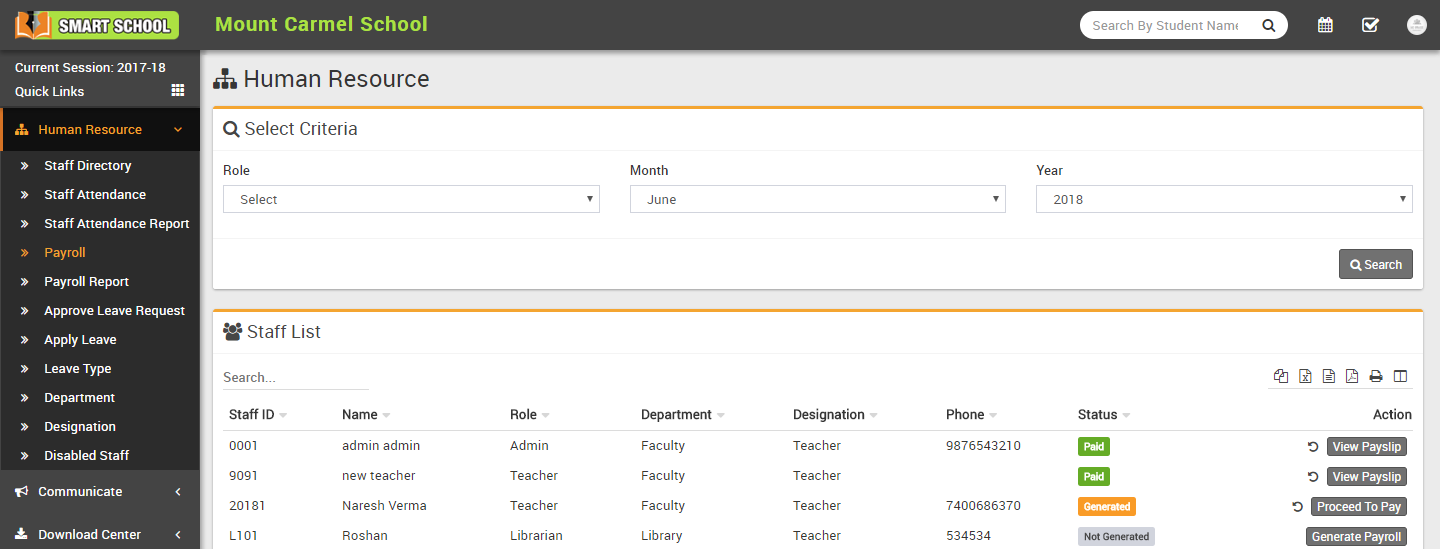Revert payroll status for Naresh Verma
This screenshot has height=549, width=1440.
tap(1297, 507)
